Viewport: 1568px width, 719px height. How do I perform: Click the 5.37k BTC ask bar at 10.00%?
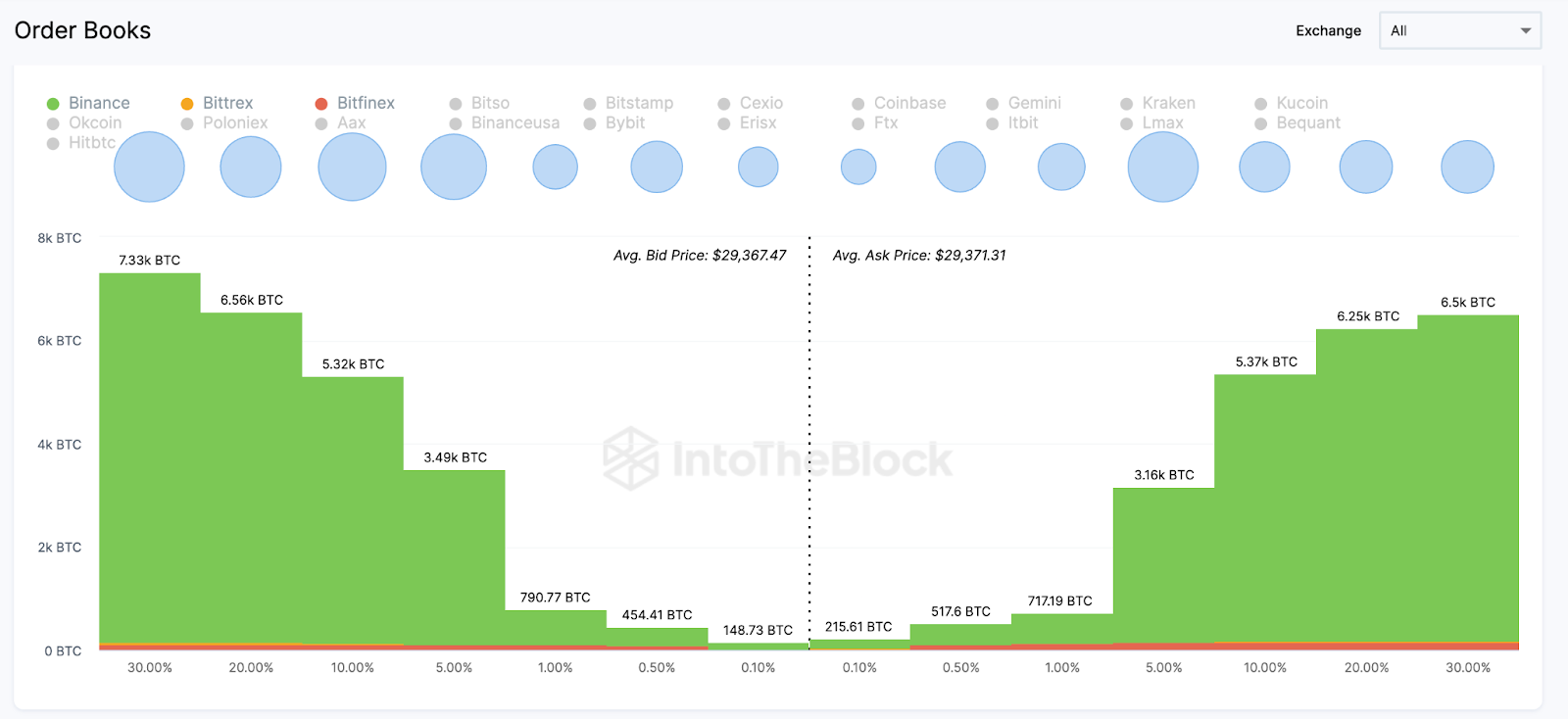[1265, 509]
